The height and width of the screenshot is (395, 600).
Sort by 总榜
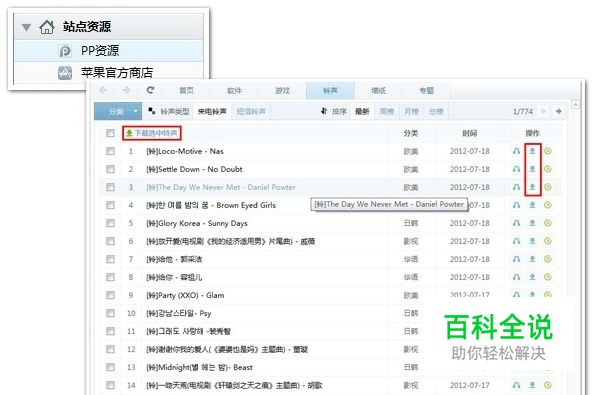(x=436, y=111)
